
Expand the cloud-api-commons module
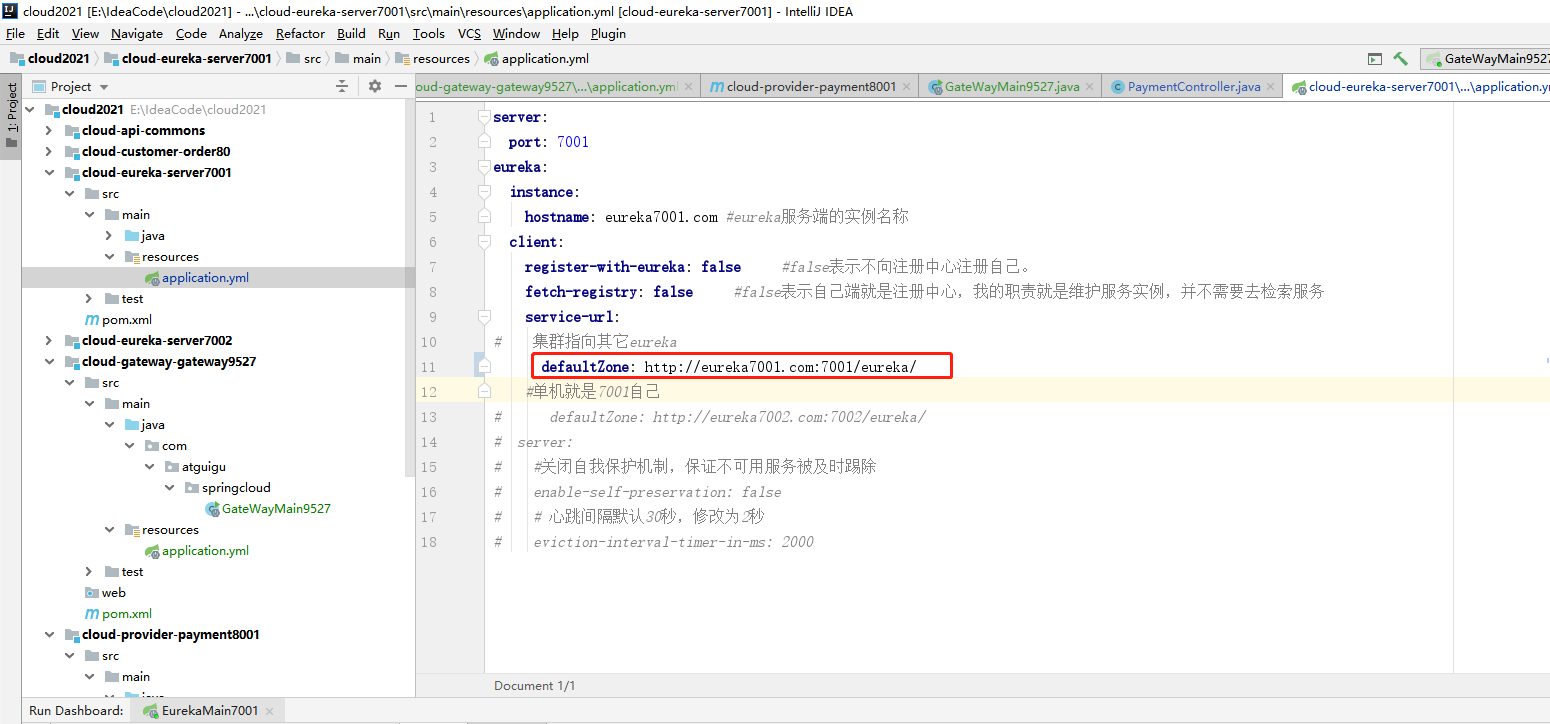[x=49, y=130]
